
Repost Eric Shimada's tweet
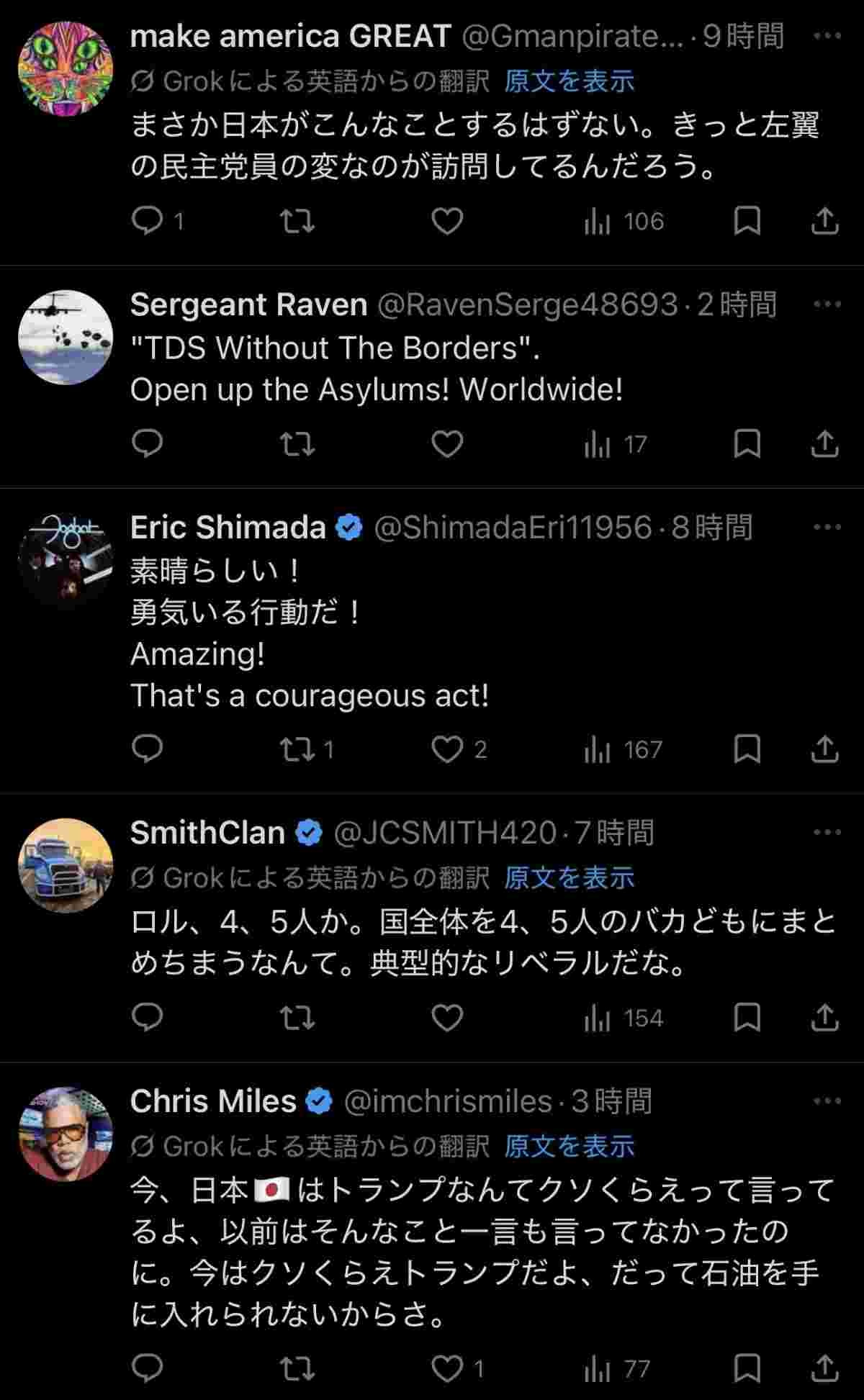[297, 749]
